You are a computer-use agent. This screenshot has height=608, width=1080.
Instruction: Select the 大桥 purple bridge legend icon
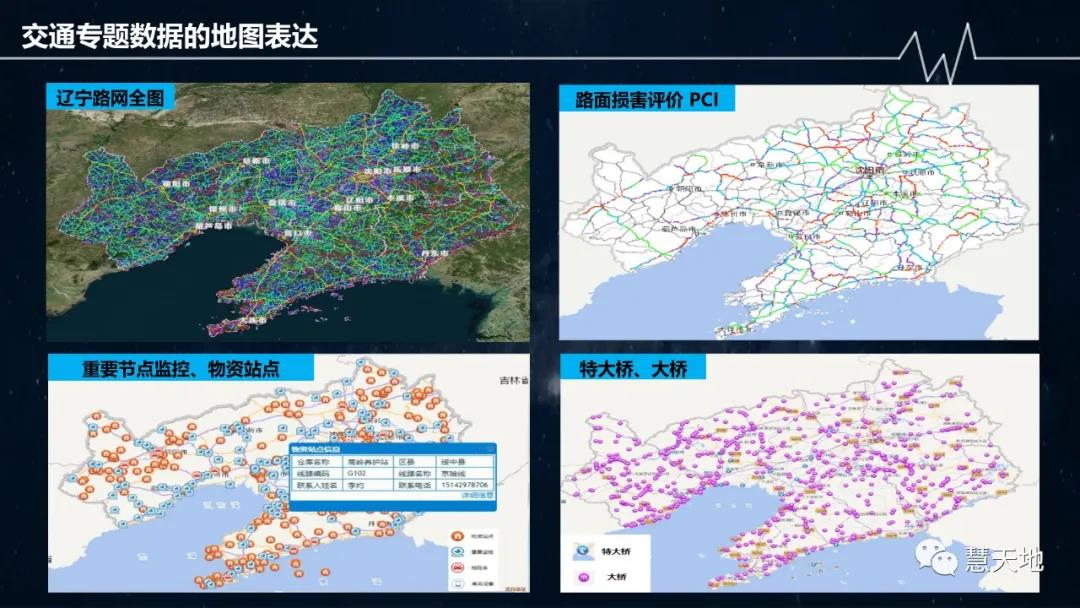click(585, 576)
